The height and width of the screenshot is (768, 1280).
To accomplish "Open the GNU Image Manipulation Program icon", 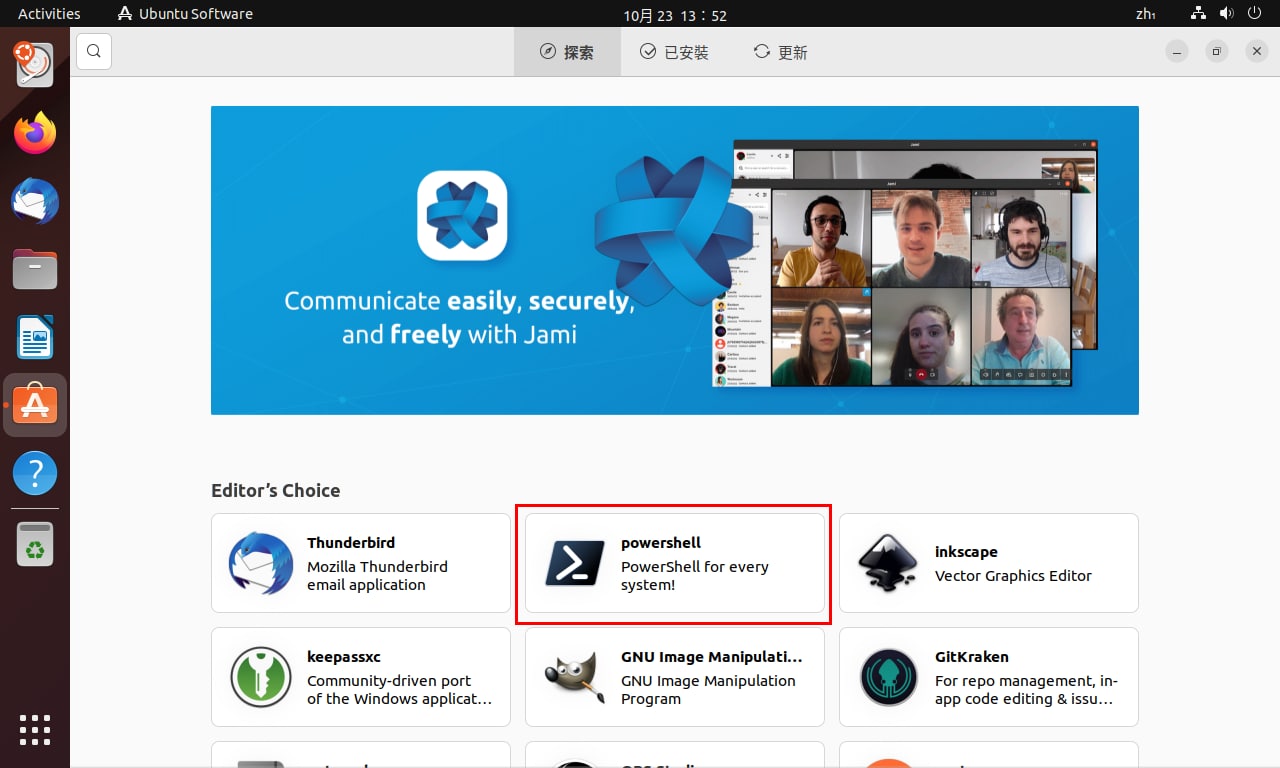I will [575, 677].
